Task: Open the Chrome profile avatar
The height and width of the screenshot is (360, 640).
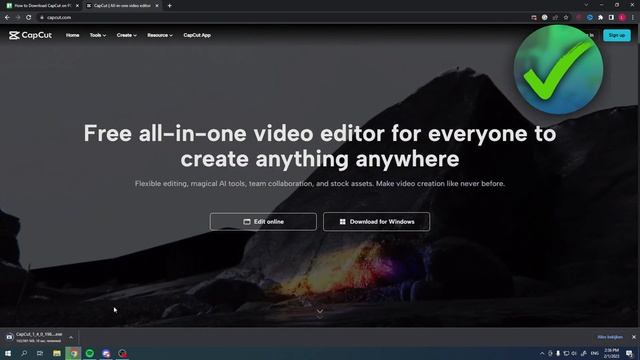Action: 622,18
